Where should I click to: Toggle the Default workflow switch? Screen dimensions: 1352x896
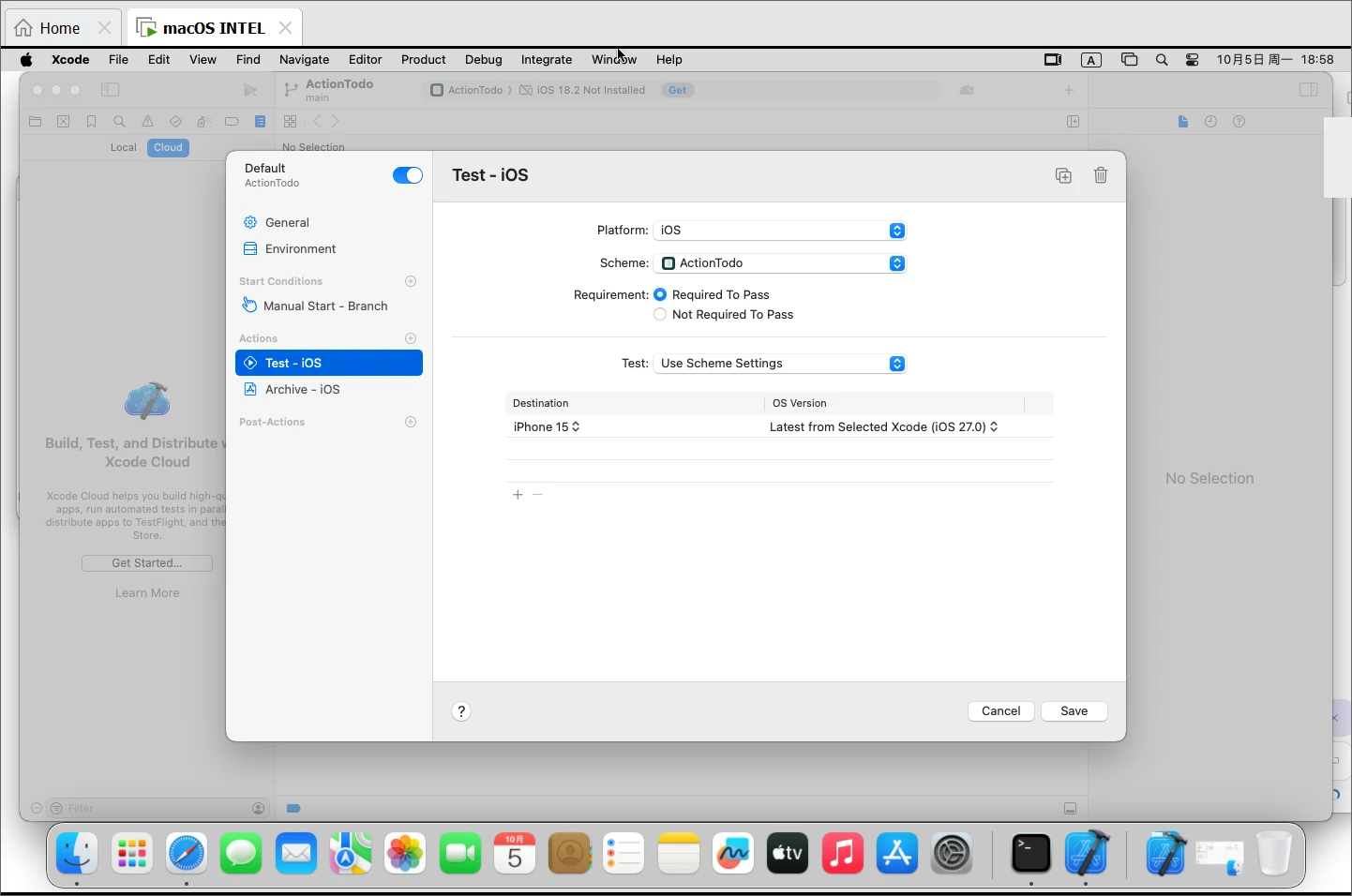pos(408,175)
